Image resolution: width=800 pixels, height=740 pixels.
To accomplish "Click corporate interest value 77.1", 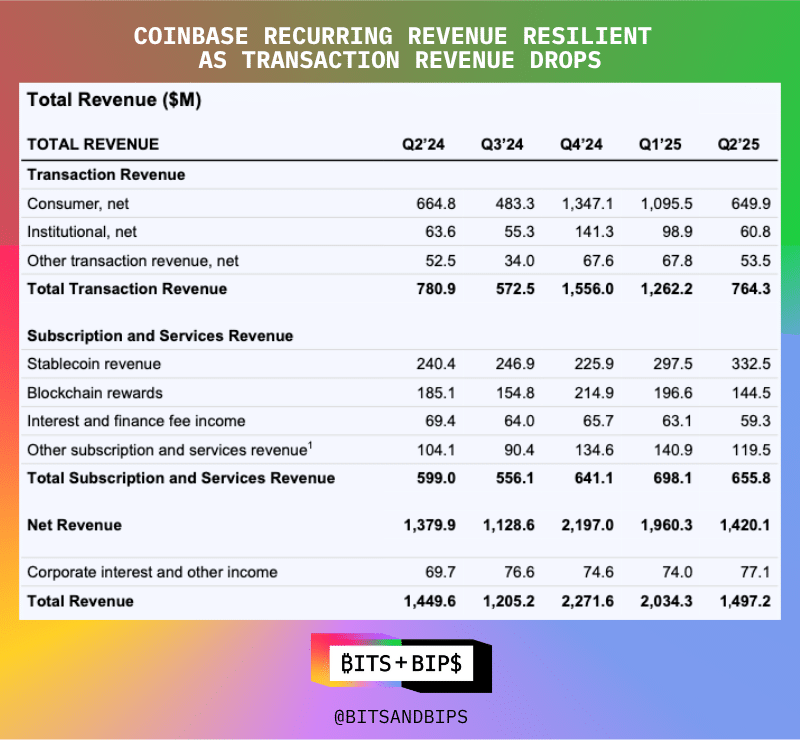I will pyautogui.click(x=755, y=572).
